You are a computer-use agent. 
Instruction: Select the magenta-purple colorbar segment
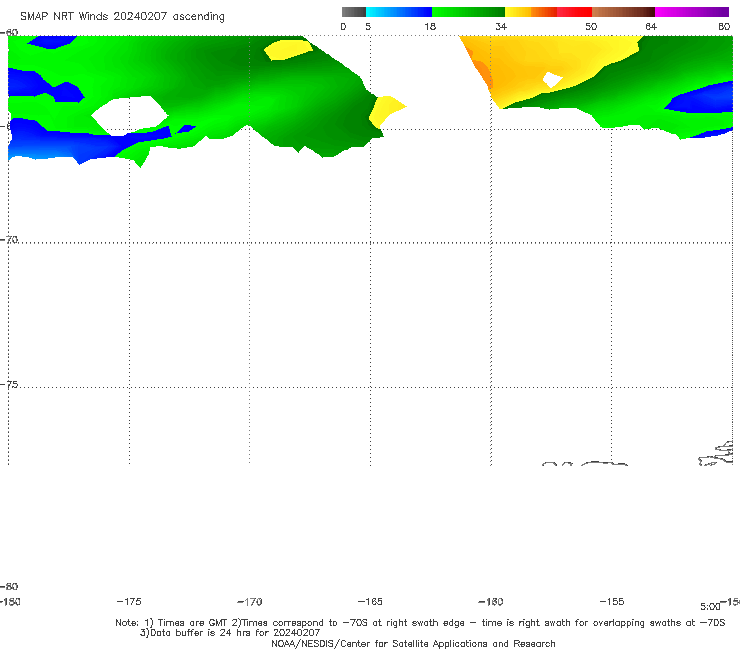tap(692, 12)
